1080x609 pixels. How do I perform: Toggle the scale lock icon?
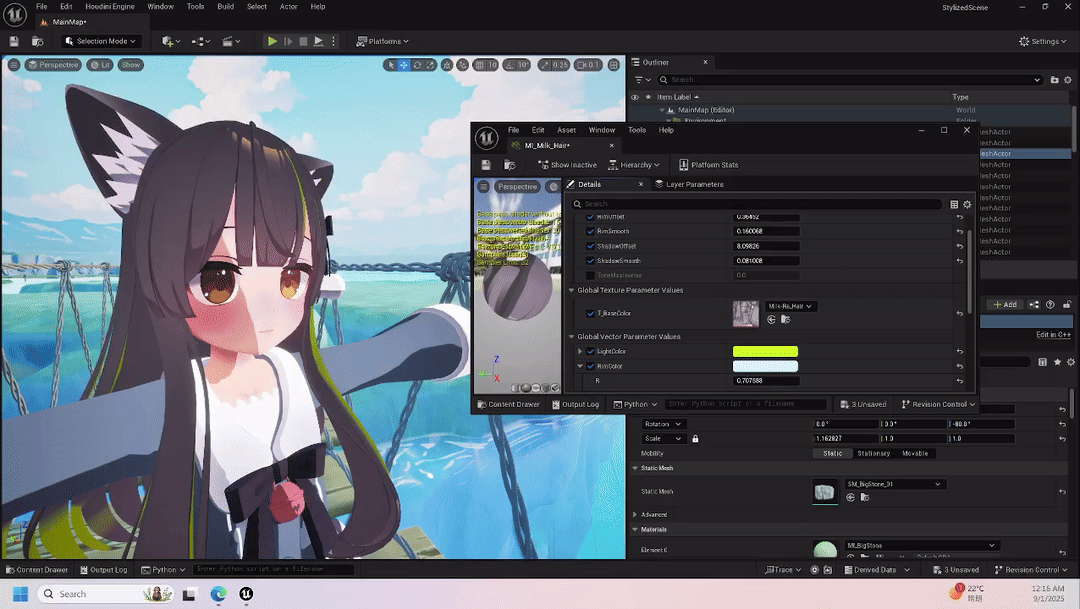[695, 439]
